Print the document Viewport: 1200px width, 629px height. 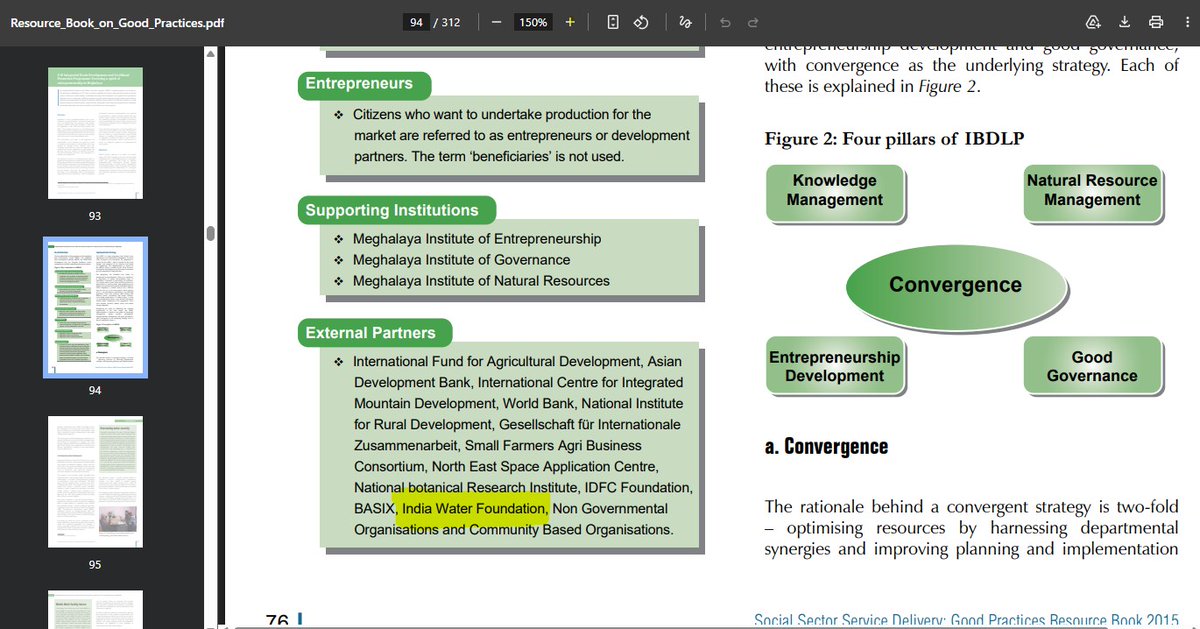pyautogui.click(x=1156, y=22)
